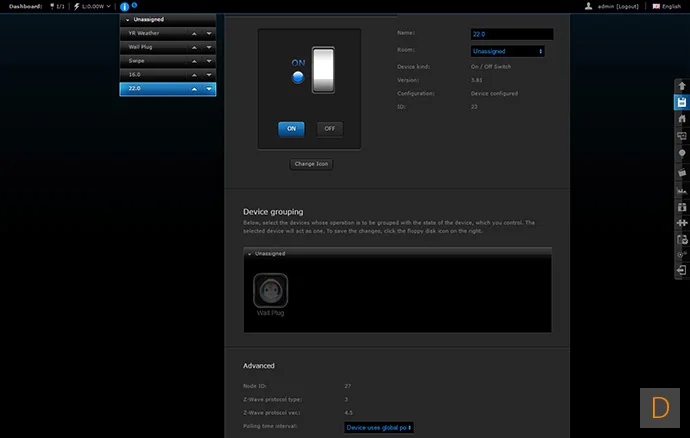Screen dimensions: 690x438
Task: Select Wall Plug in the device list
Action: click(x=168, y=47)
